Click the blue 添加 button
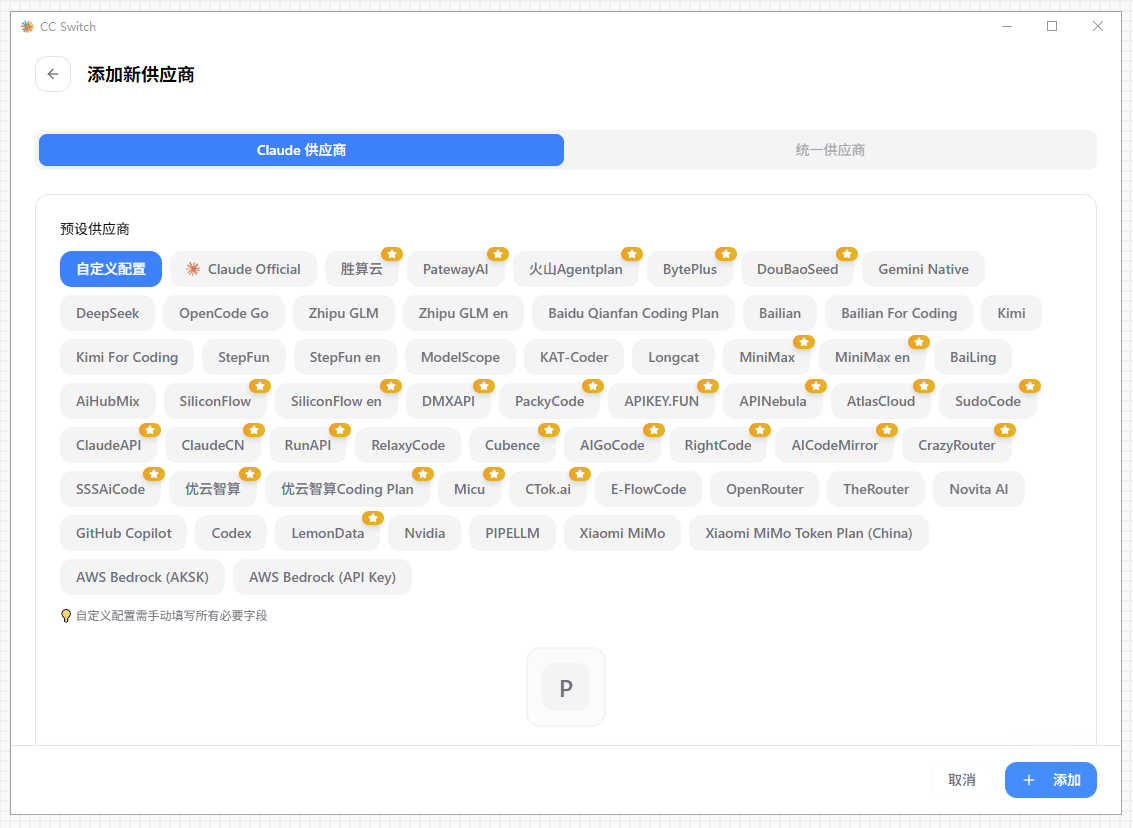Viewport: 1133px width, 828px height. coord(1051,780)
